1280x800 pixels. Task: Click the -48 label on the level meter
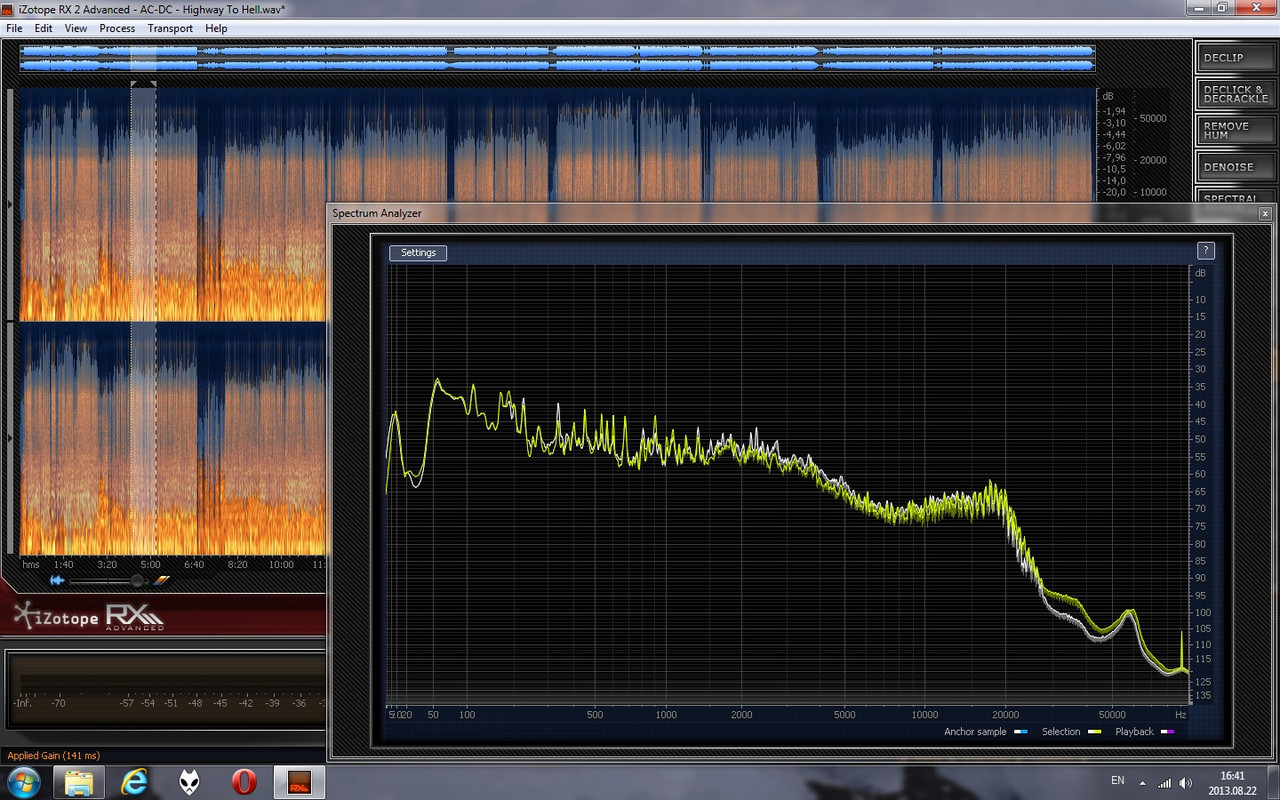[x=196, y=703]
